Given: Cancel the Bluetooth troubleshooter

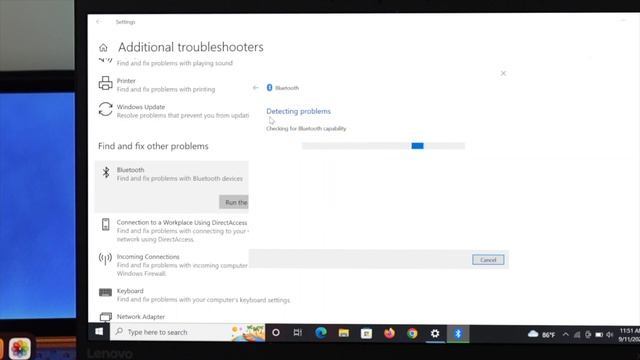Looking at the screenshot, I should click(488, 260).
